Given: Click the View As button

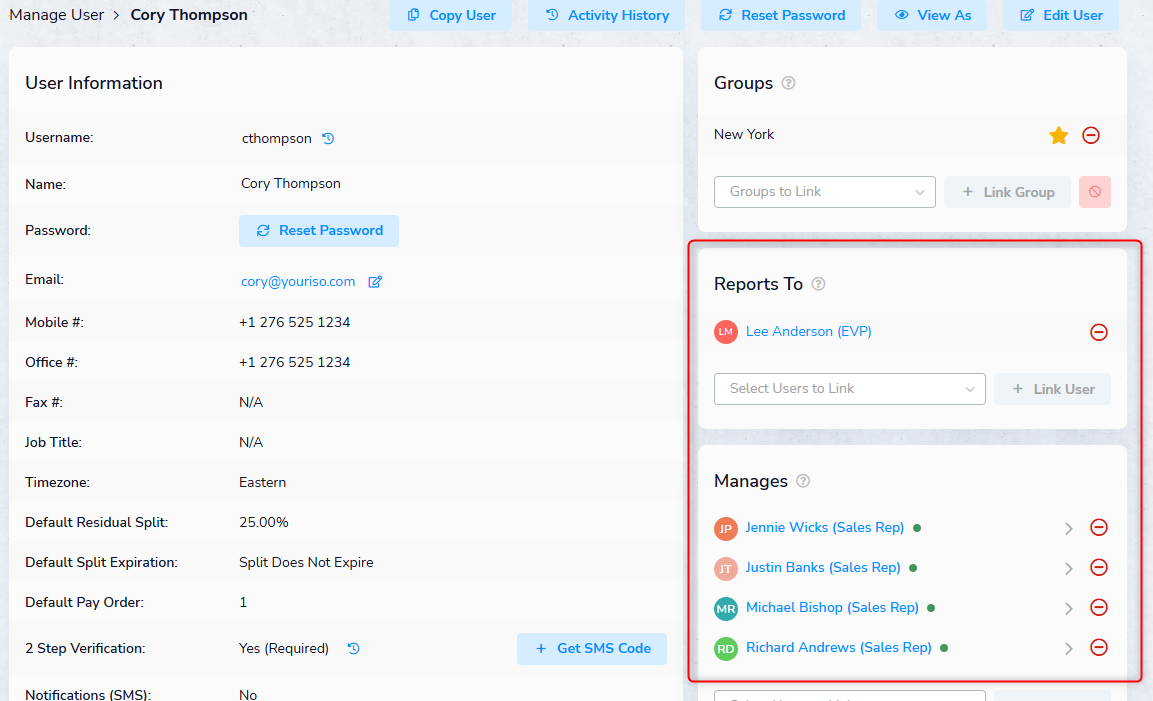Looking at the screenshot, I should tap(932, 15).
